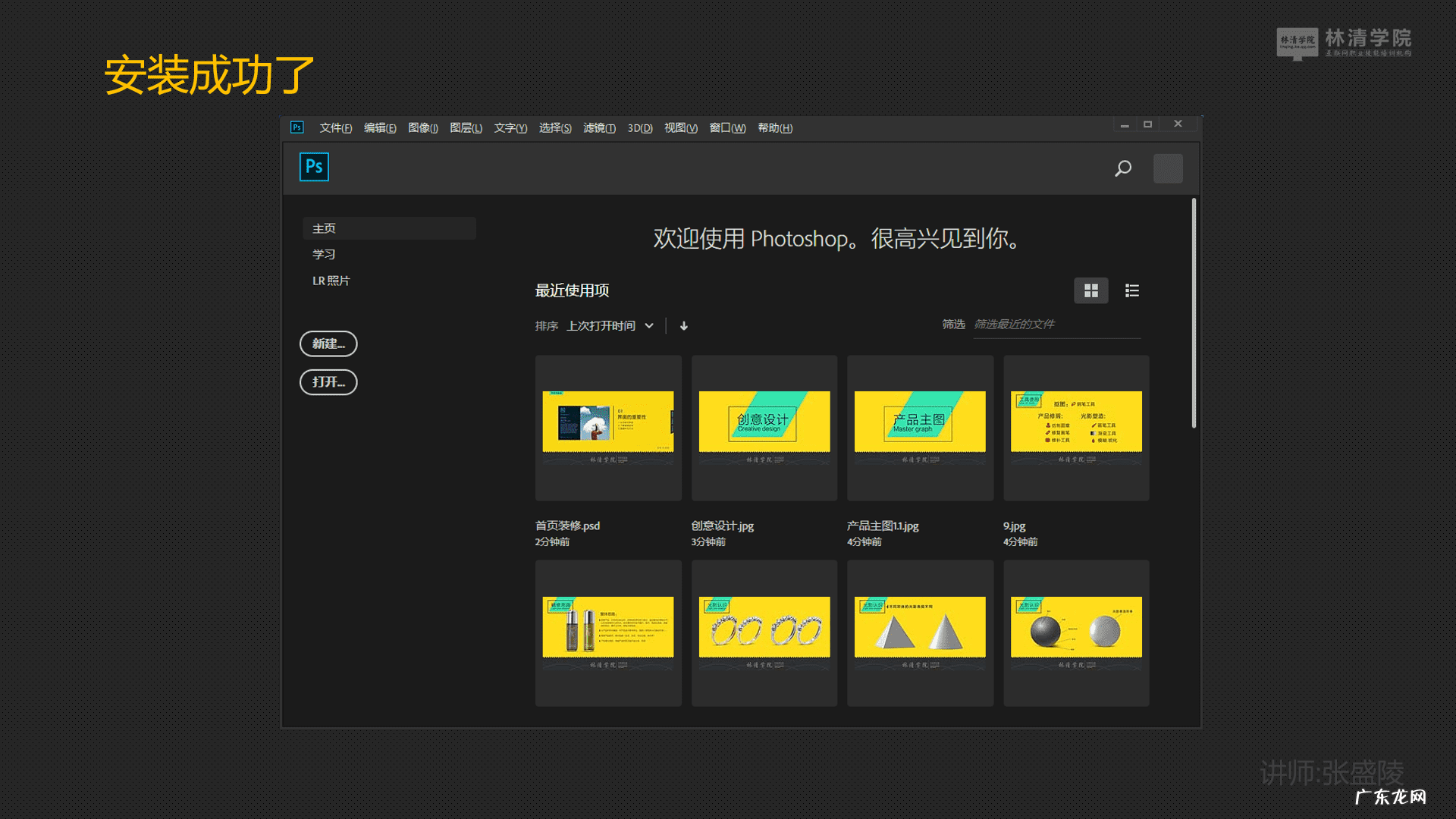
Task: Open the 首页装修.psd thumbnail
Action: click(x=608, y=428)
